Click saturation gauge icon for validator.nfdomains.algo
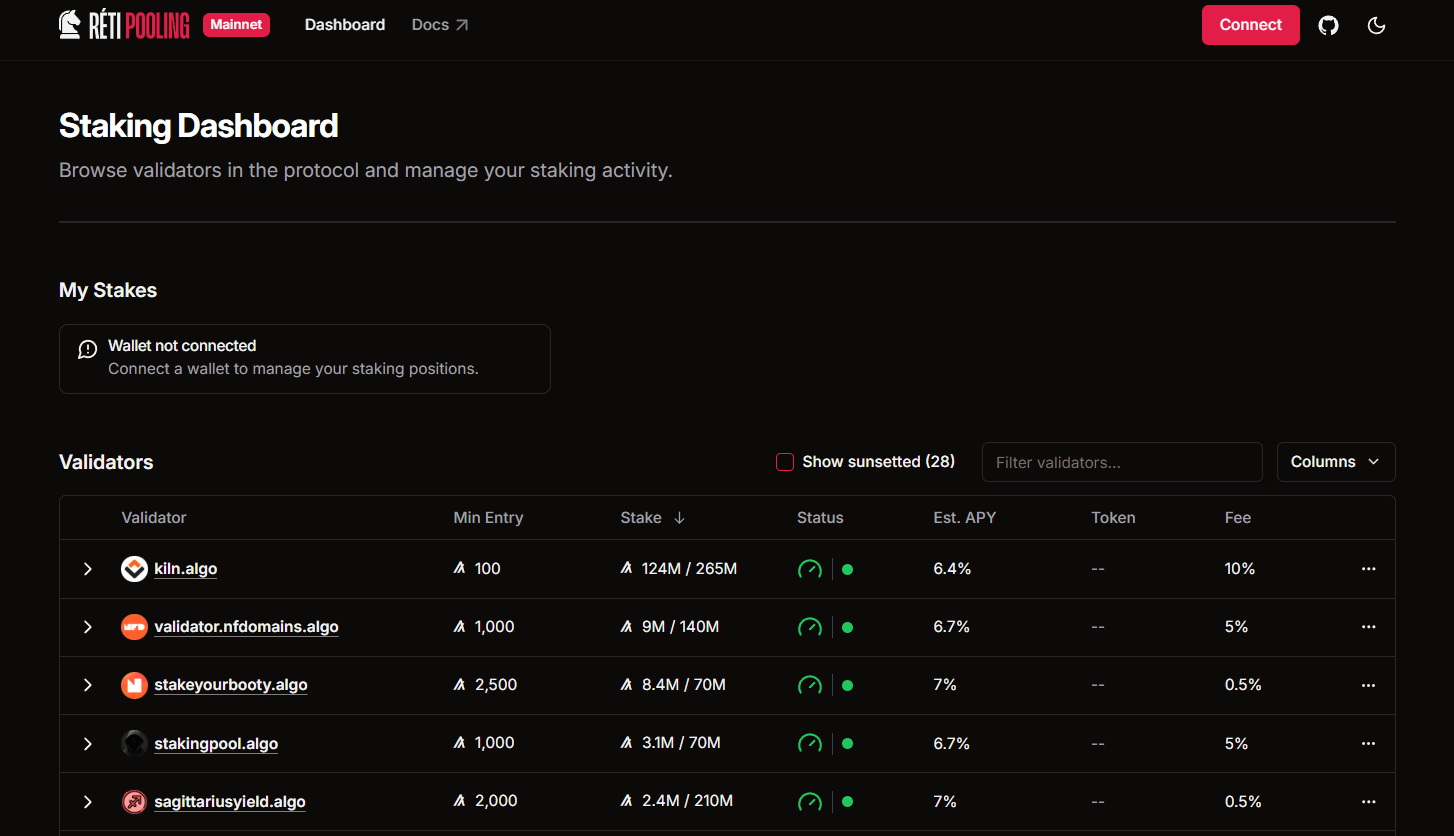 810,627
